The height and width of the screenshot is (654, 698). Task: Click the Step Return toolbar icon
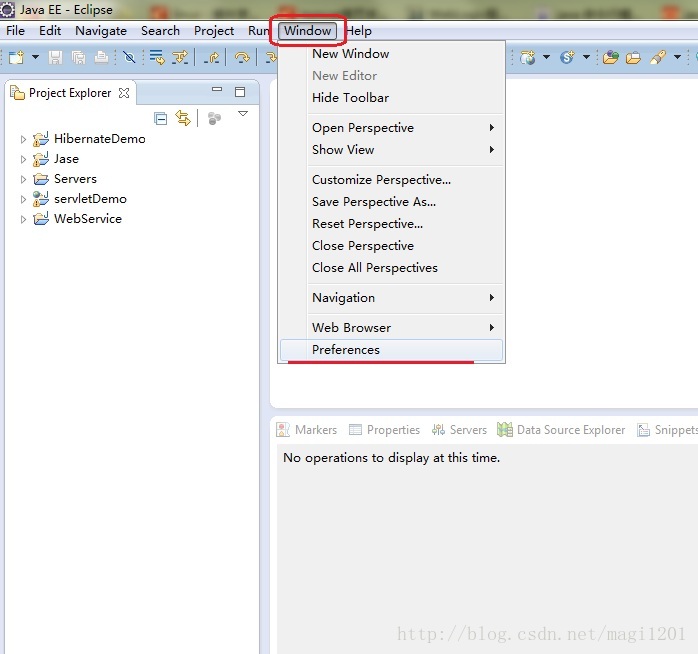coord(211,57)
